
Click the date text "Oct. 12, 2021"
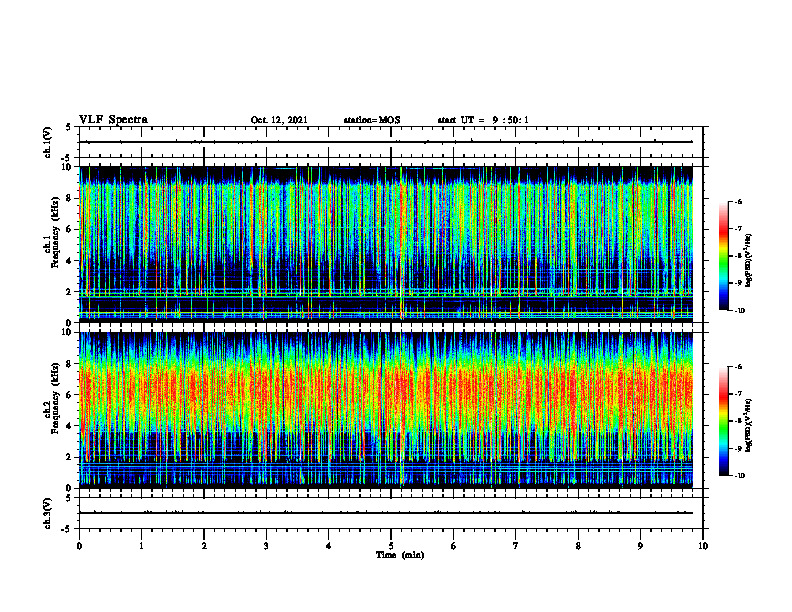(279, 120)
